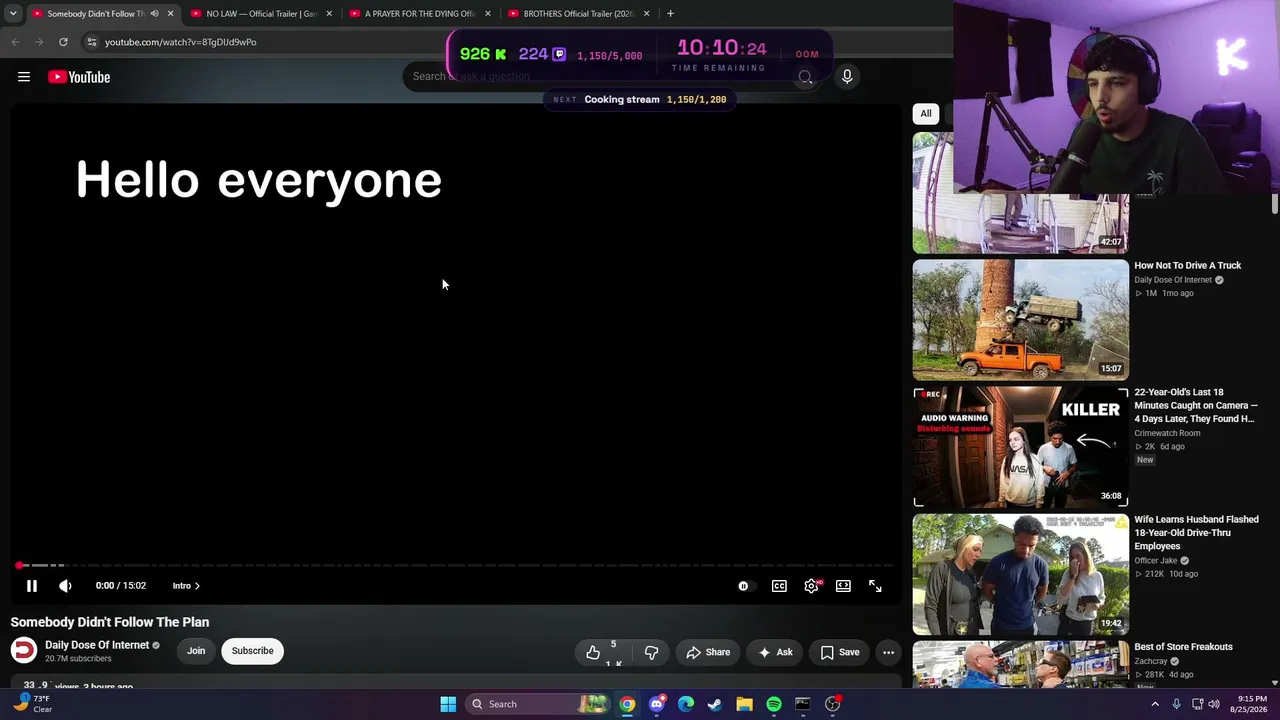The height and width of the screenshot is (720, 1280).
Task: Switch to A PRAYER FOR THE DYING tab
Action: click(x=420, y=14)
